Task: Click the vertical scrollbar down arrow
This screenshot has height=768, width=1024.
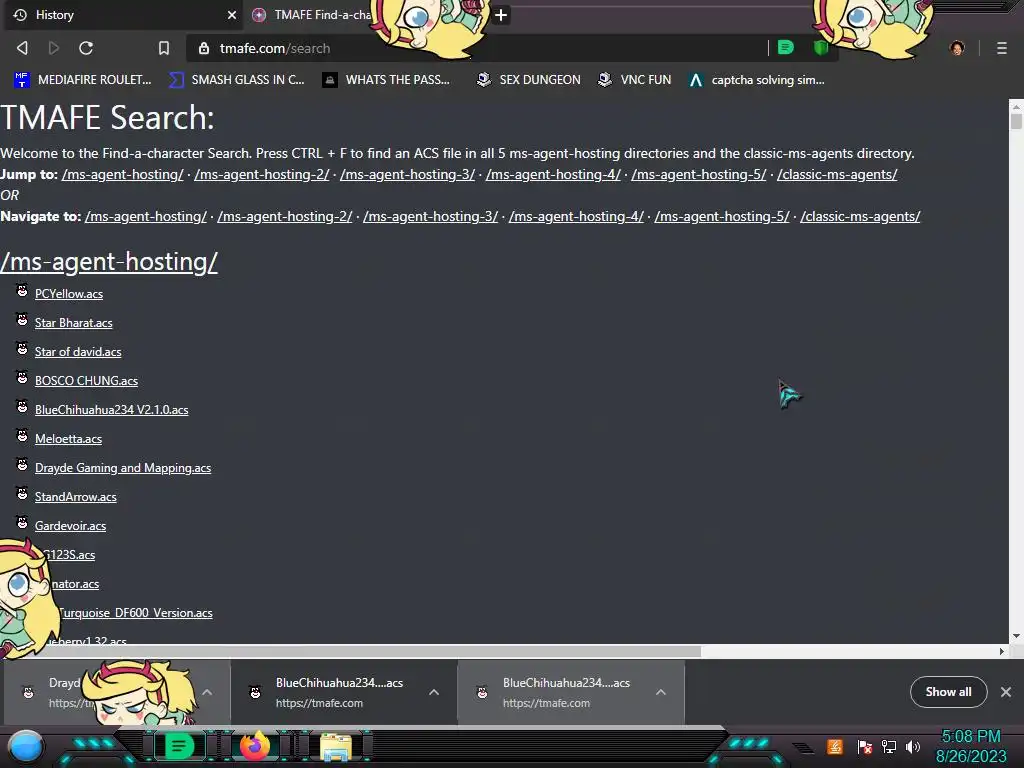Action: (1016, 636)
